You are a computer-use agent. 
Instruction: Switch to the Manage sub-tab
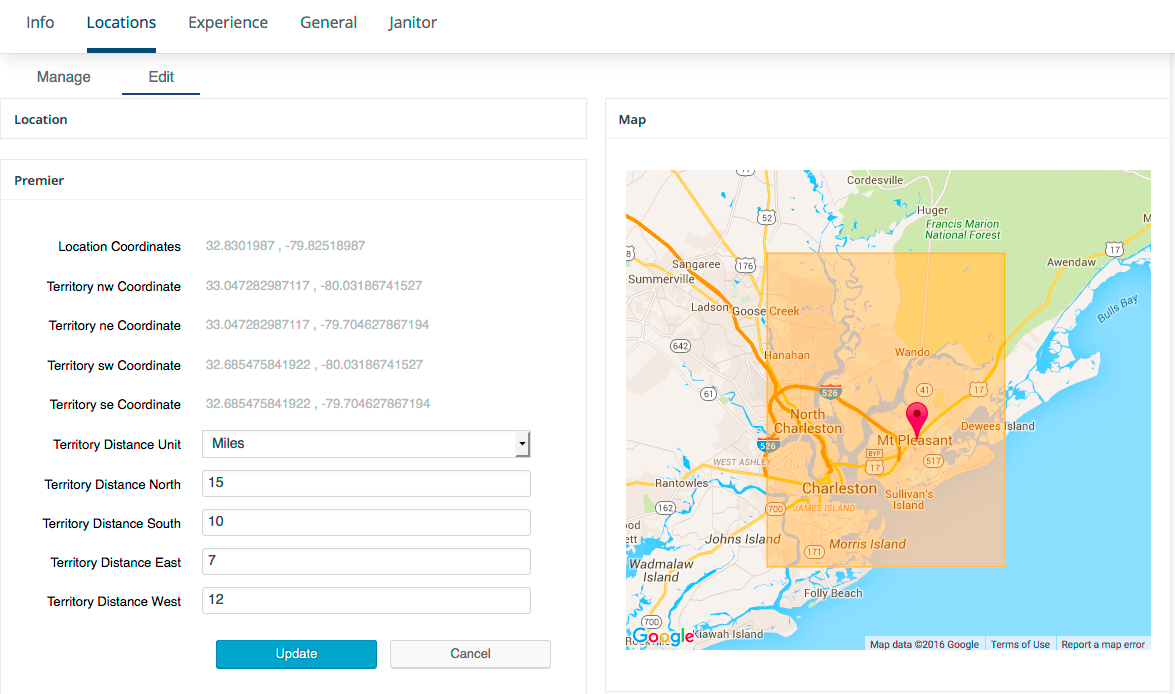64,77
